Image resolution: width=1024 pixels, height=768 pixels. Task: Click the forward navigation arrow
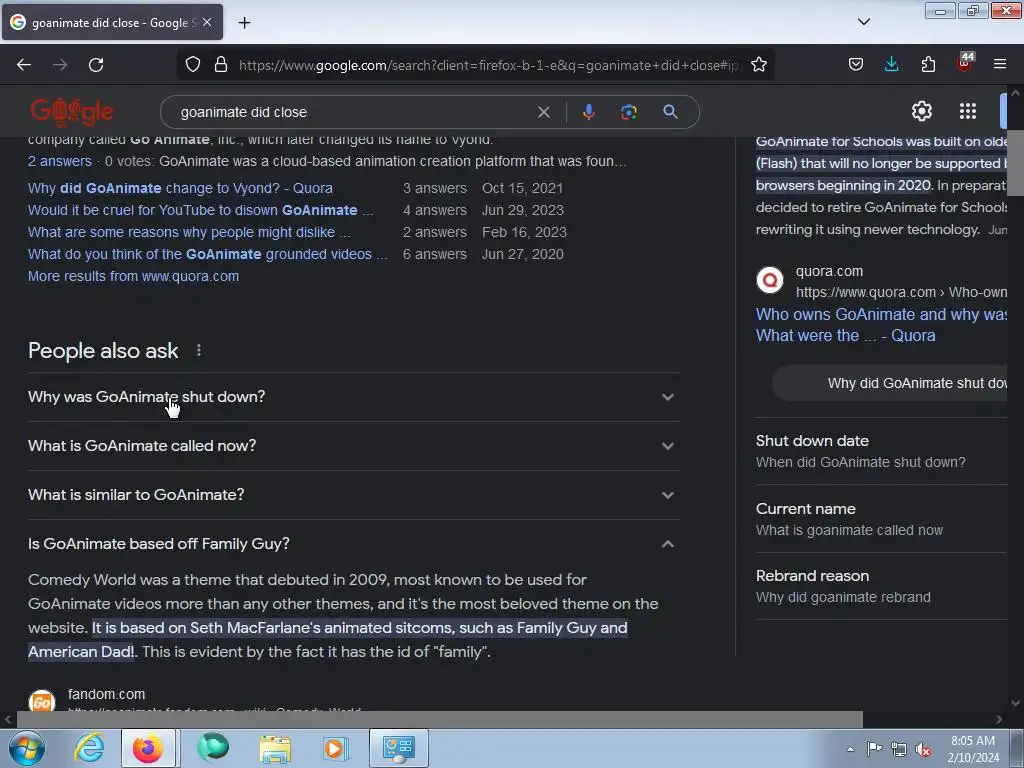coord(60,65)
